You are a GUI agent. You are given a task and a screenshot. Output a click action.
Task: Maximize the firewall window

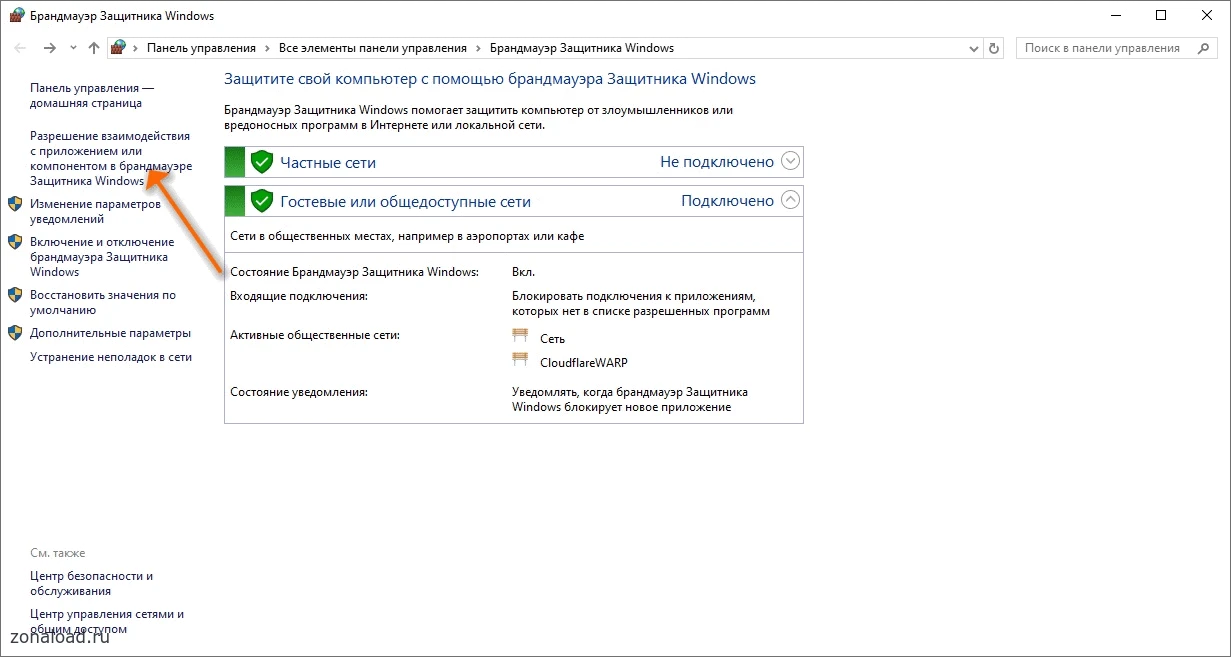coord(1161,15)
